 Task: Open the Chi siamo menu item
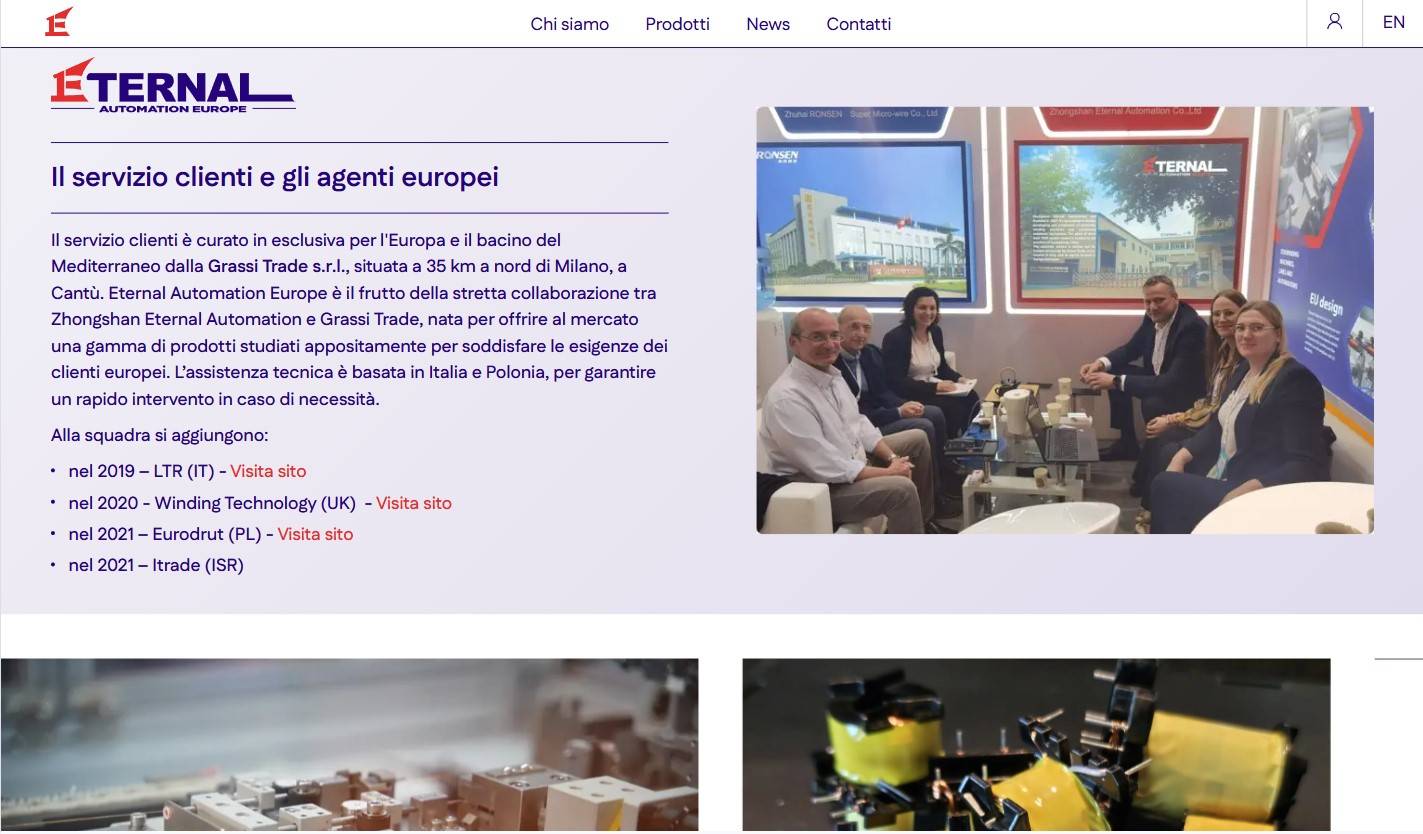coord(569,24)
